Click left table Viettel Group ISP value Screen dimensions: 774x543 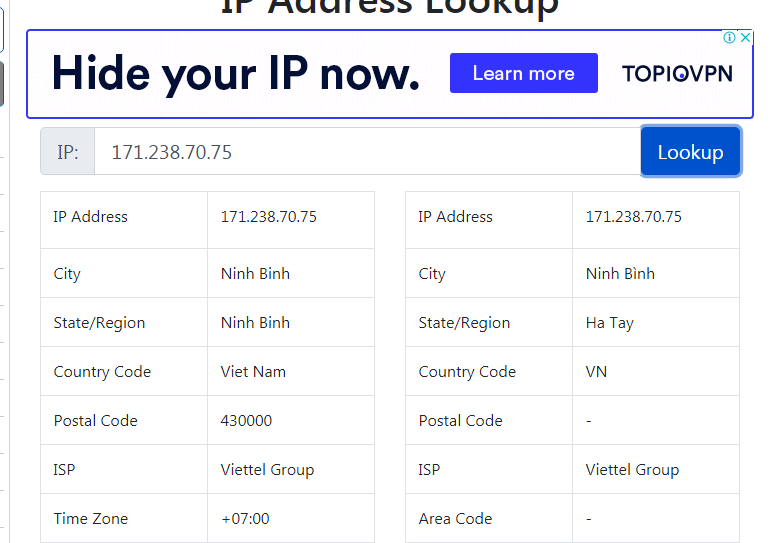267,470
